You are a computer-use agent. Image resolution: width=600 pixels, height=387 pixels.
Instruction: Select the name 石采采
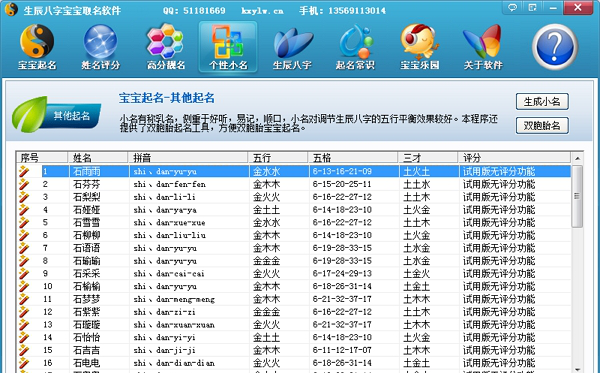coord(87,274)
